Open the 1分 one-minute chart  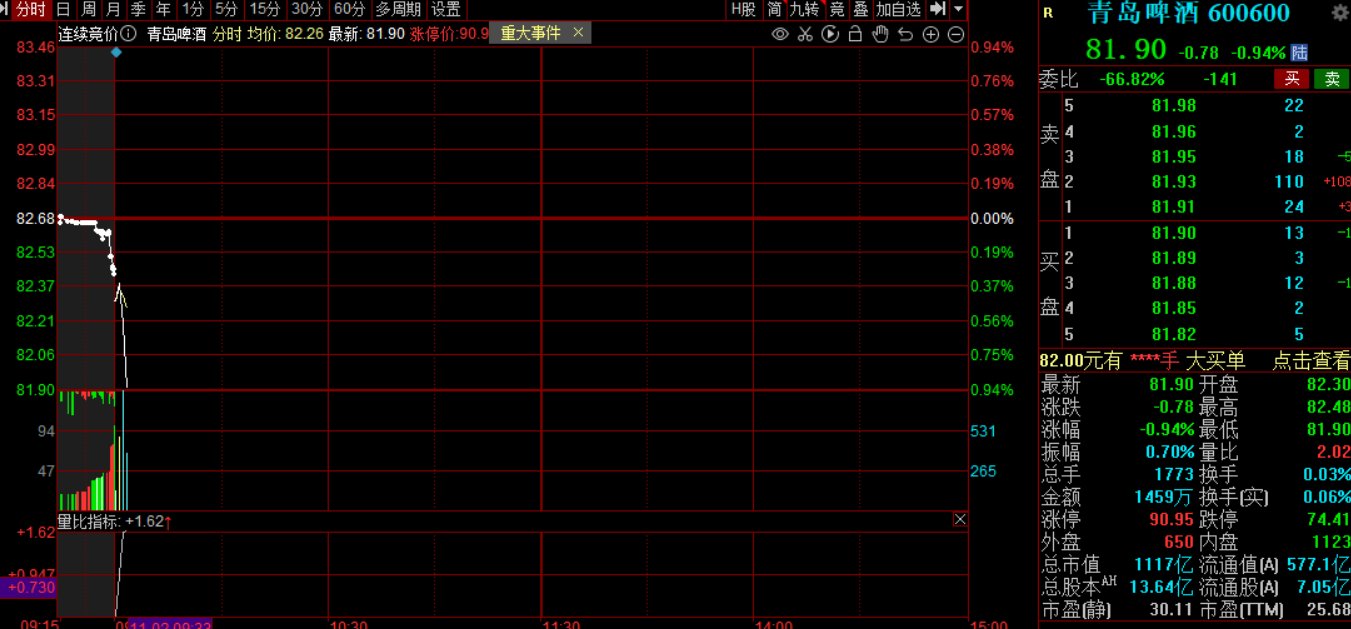(193, 9)
